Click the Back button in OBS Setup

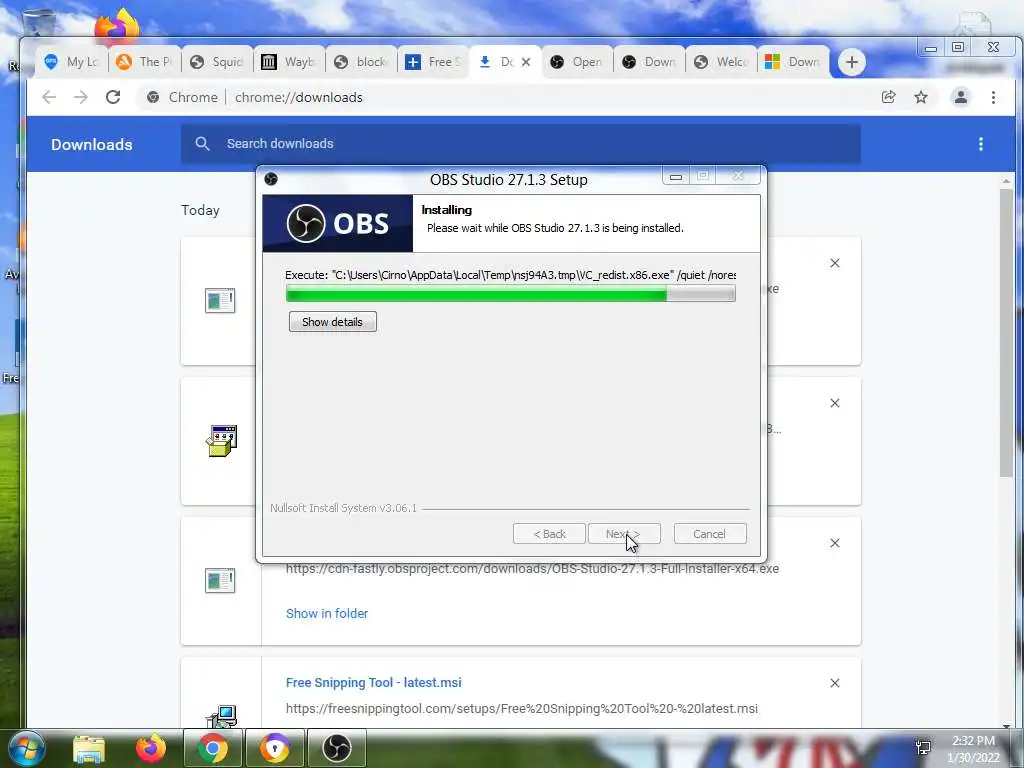(549, 534)
